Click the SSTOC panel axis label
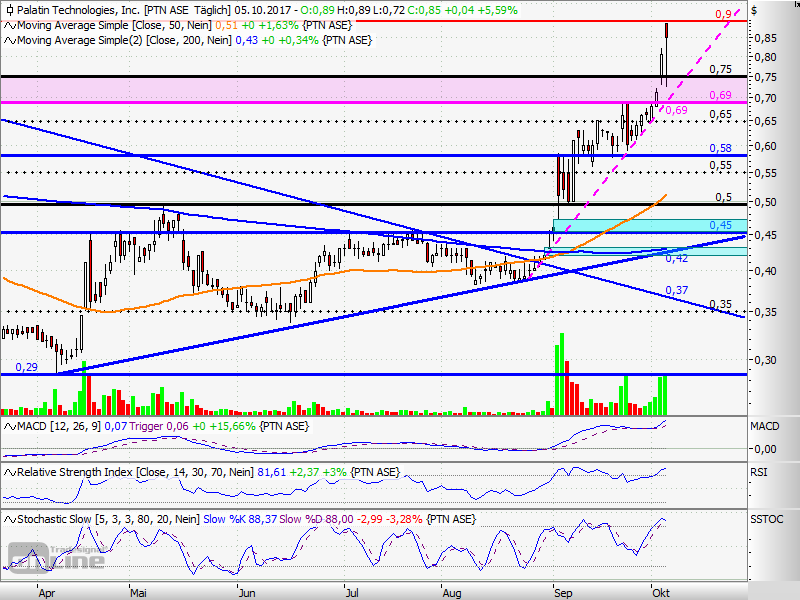The height and width of the screenshot is (600, 800). coord(766,519)
